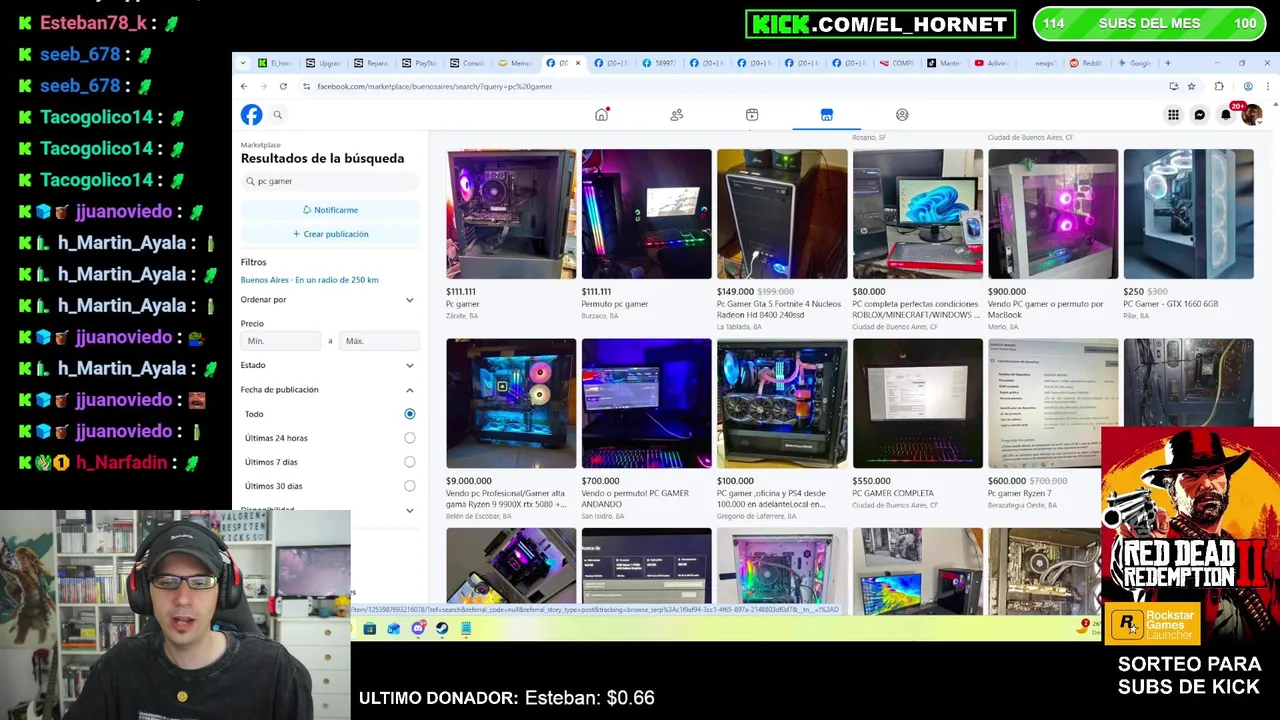Open the Chrome profile icon

click(1247, 86)
